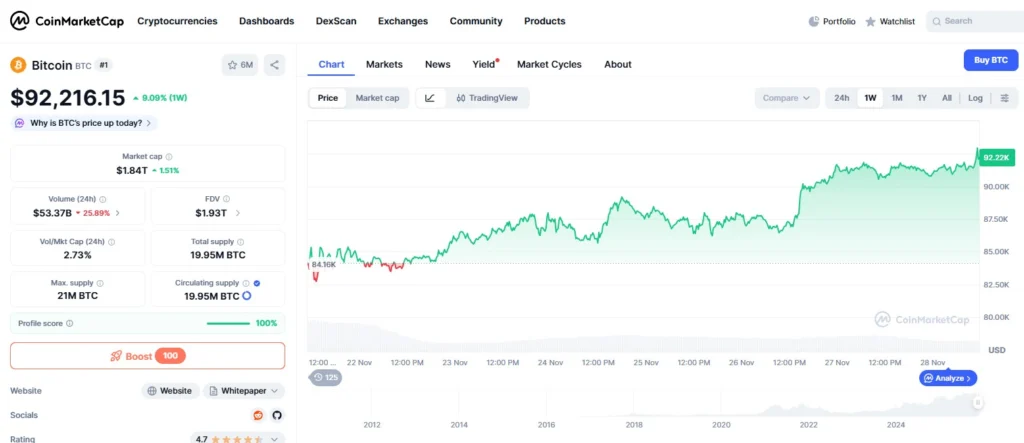Select Price chart mode
This screenshot has height=443, width=1024.
click(328, 98)
